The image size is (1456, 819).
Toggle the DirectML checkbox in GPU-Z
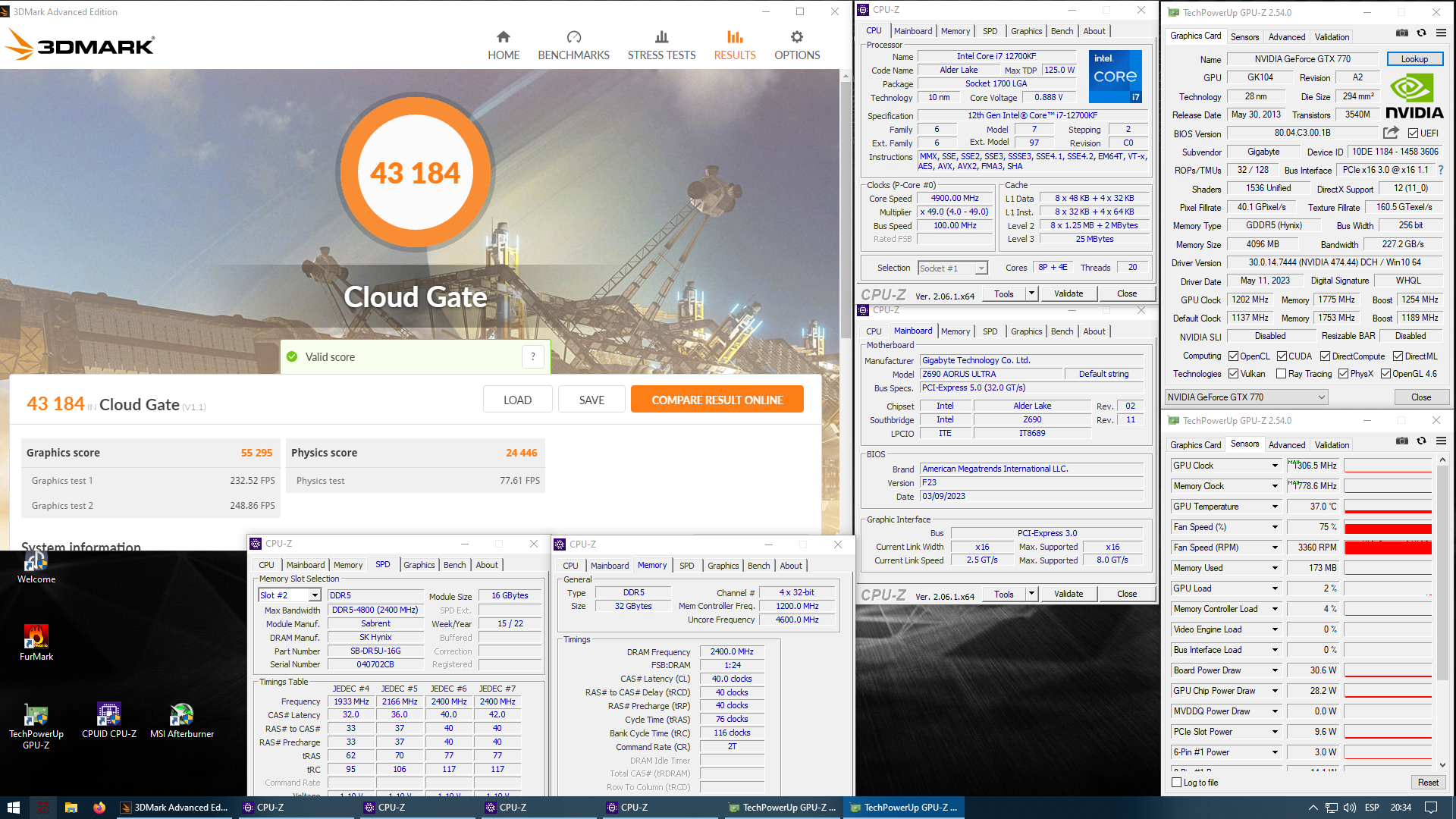(x=1398, y=356)
